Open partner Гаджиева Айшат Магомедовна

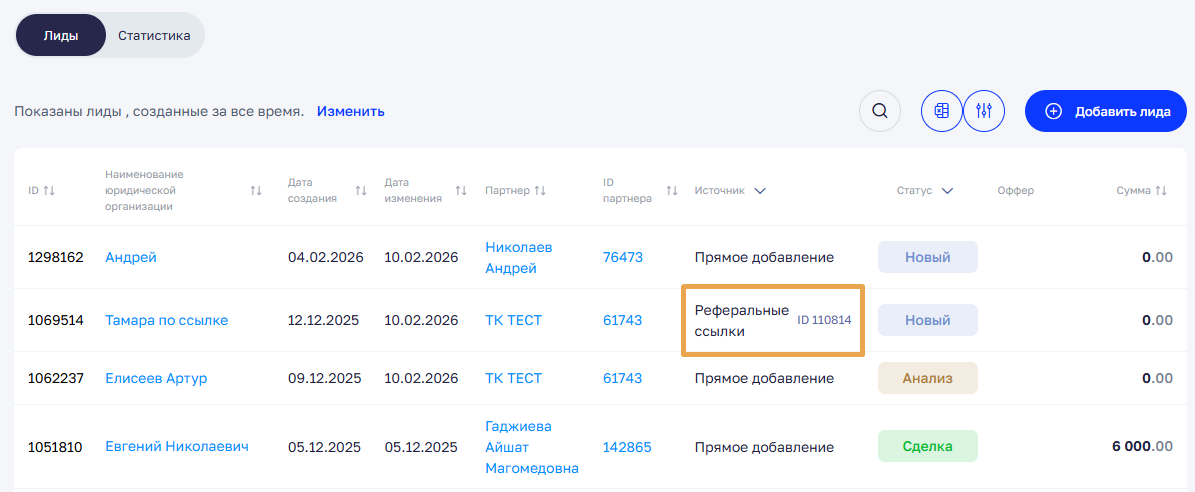(x=531, y=447)
